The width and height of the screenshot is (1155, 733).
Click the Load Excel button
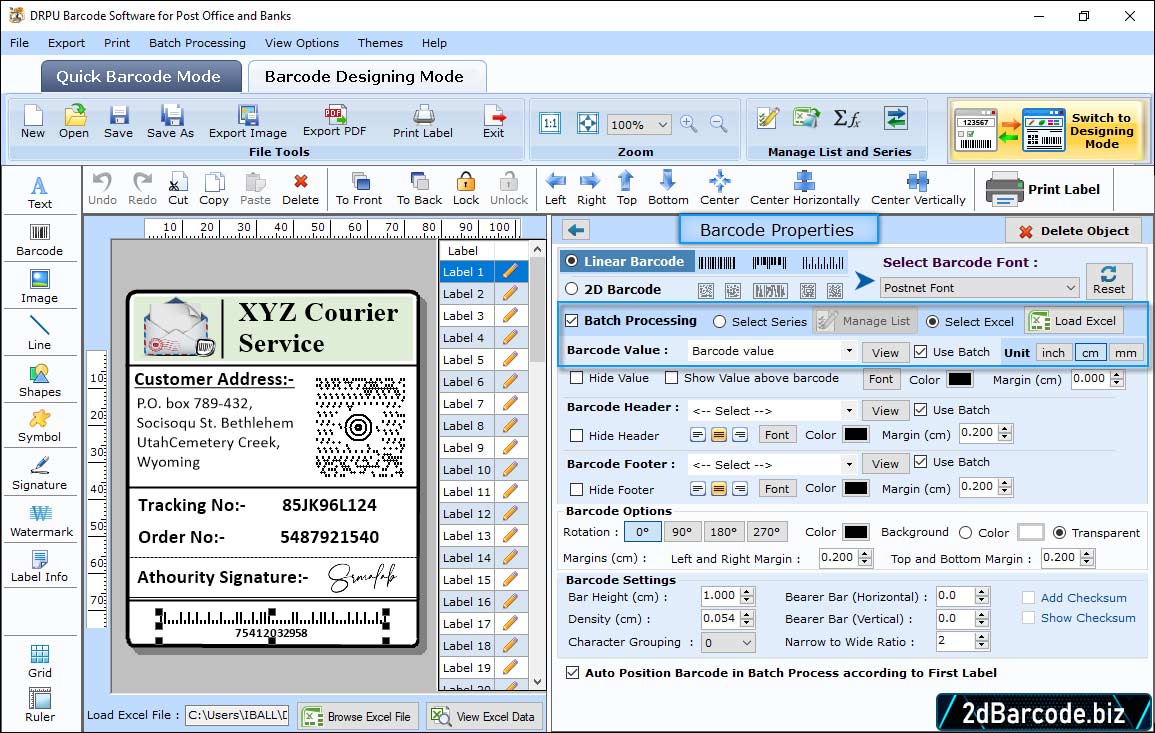tap(1074, 321)
